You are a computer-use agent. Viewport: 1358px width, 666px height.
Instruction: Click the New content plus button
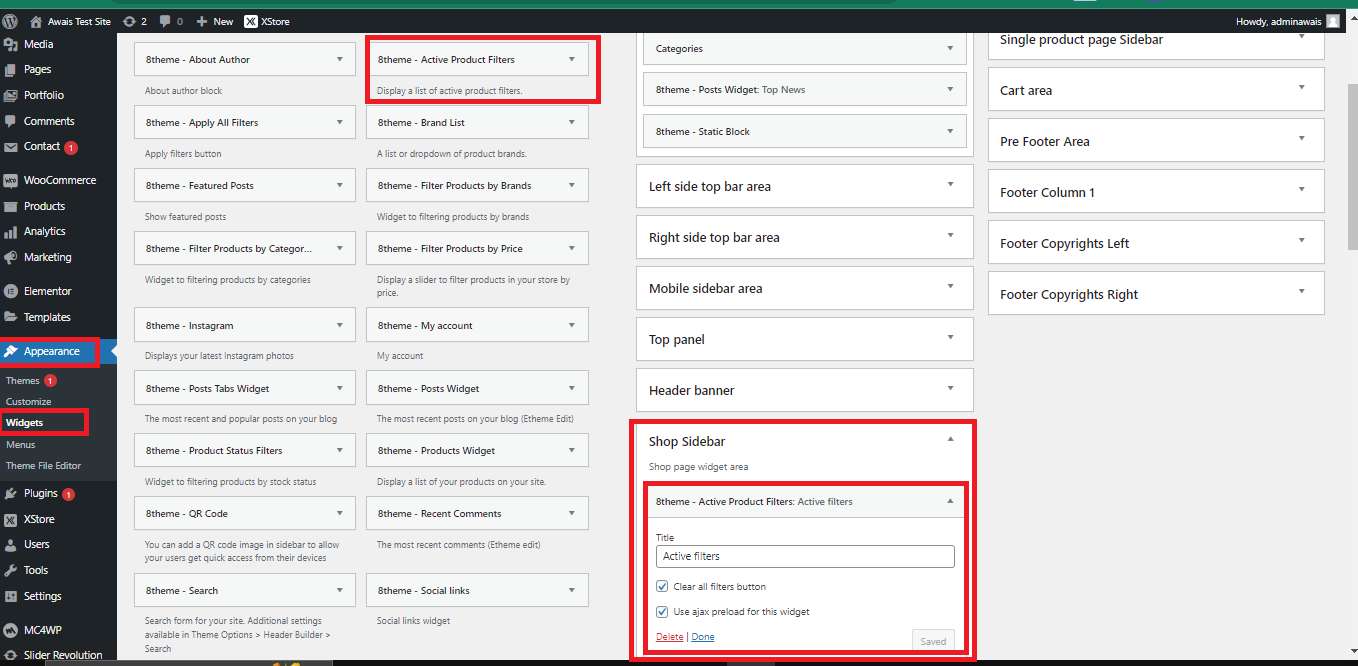(214, 21)
